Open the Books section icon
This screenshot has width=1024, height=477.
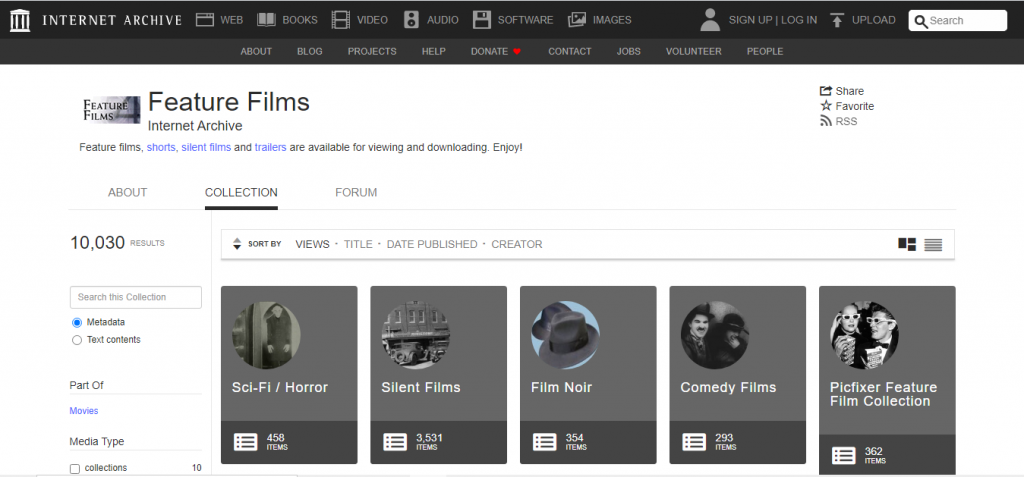[266, 20]
